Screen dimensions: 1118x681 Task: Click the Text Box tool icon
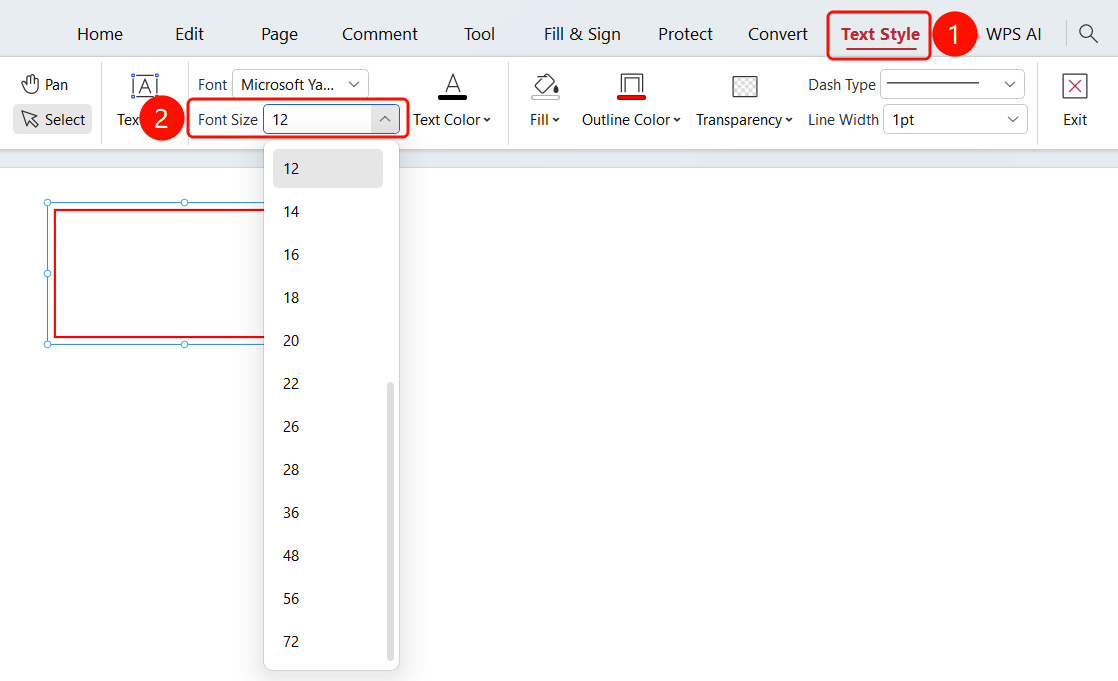[145, 86]
